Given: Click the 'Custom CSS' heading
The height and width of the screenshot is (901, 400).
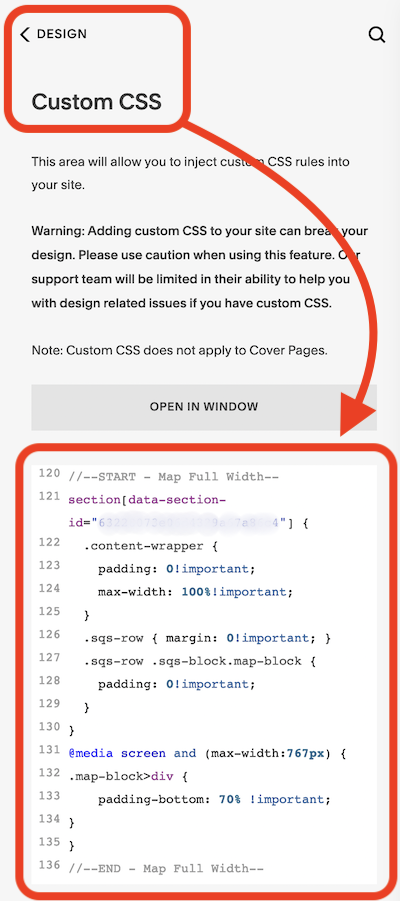Looking at the screenshot, I should (x=97, y=102).
